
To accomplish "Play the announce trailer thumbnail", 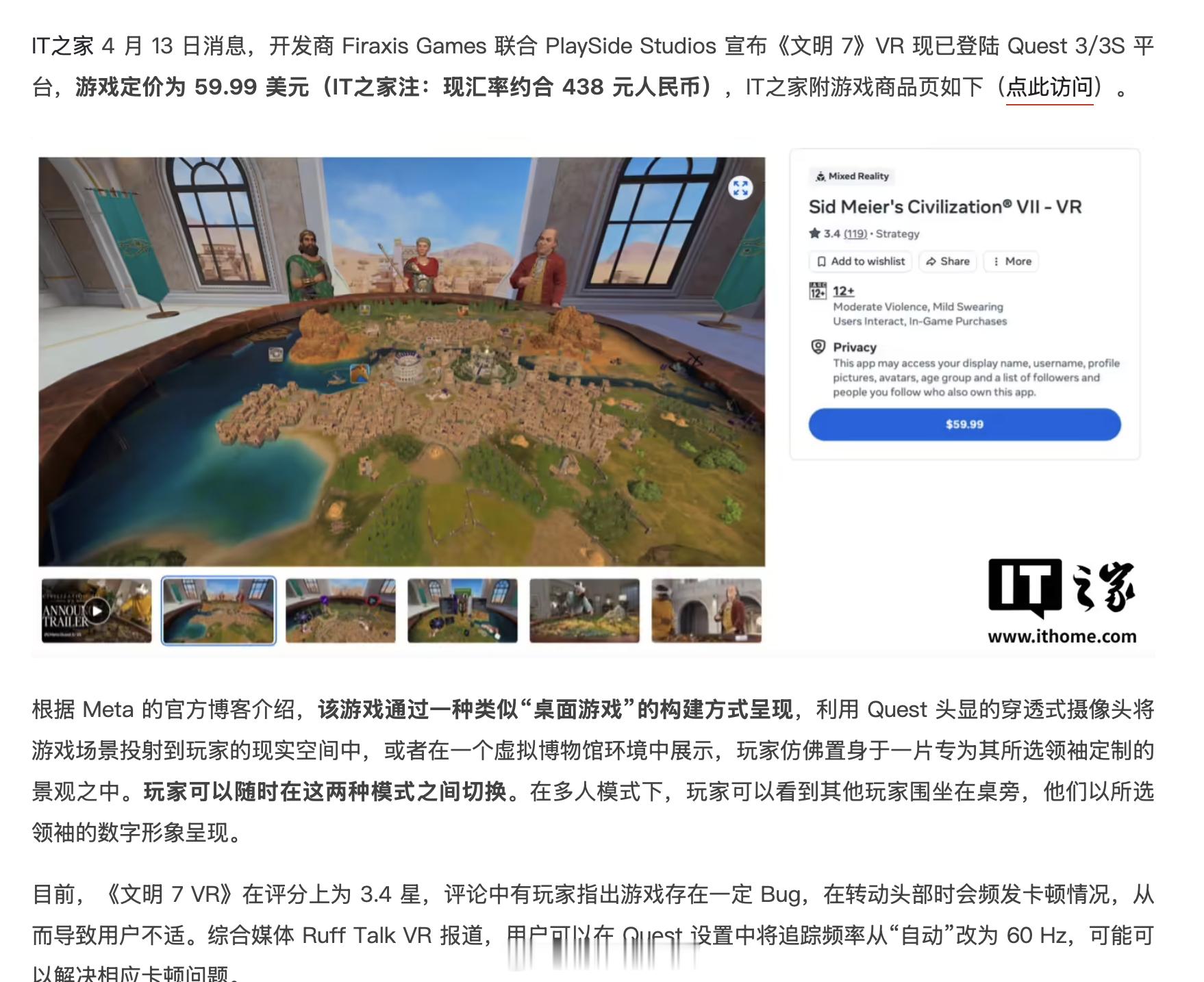I will coord(97,610).
